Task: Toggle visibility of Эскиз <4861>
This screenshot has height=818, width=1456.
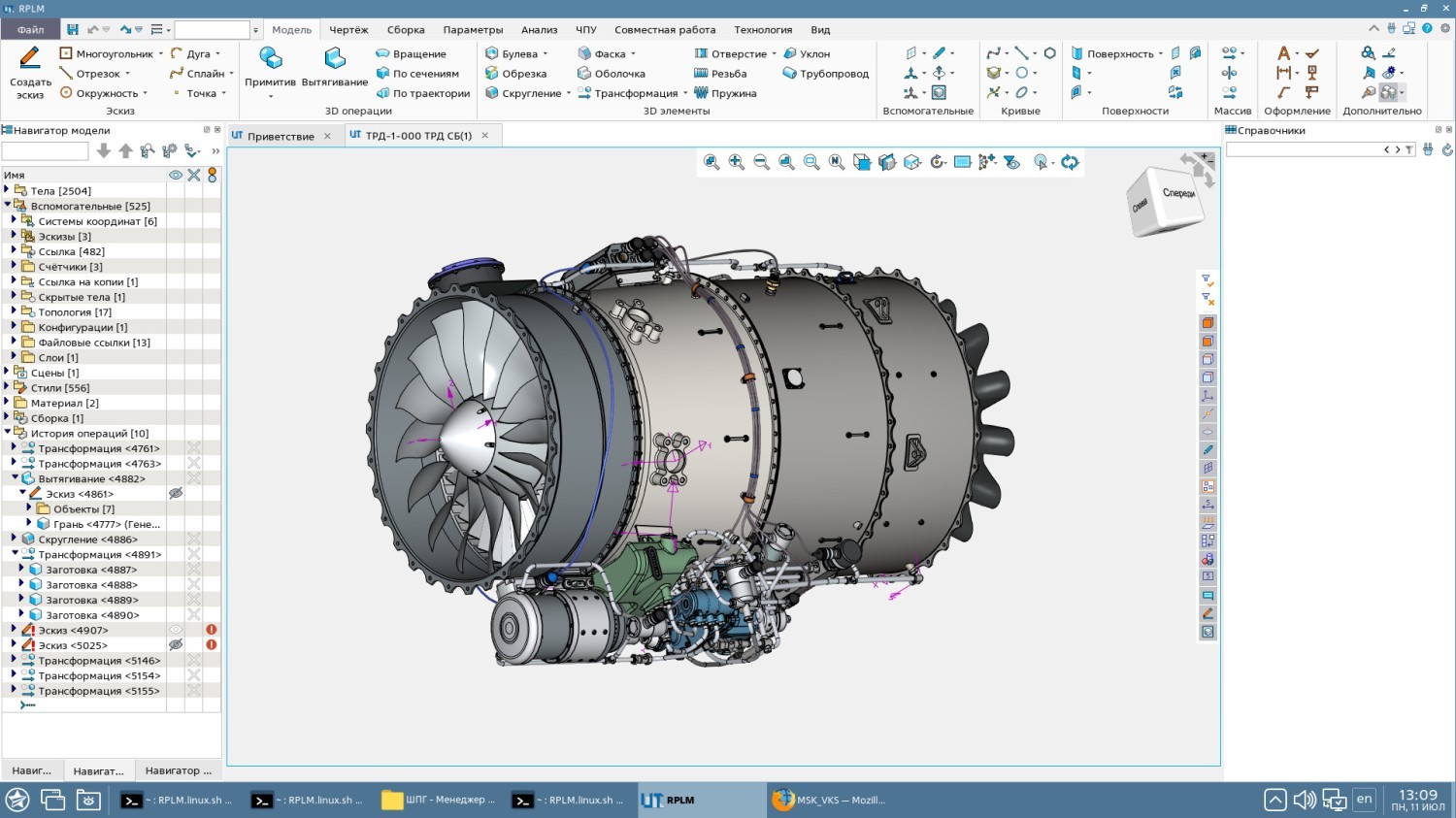Action: (176, 494)
